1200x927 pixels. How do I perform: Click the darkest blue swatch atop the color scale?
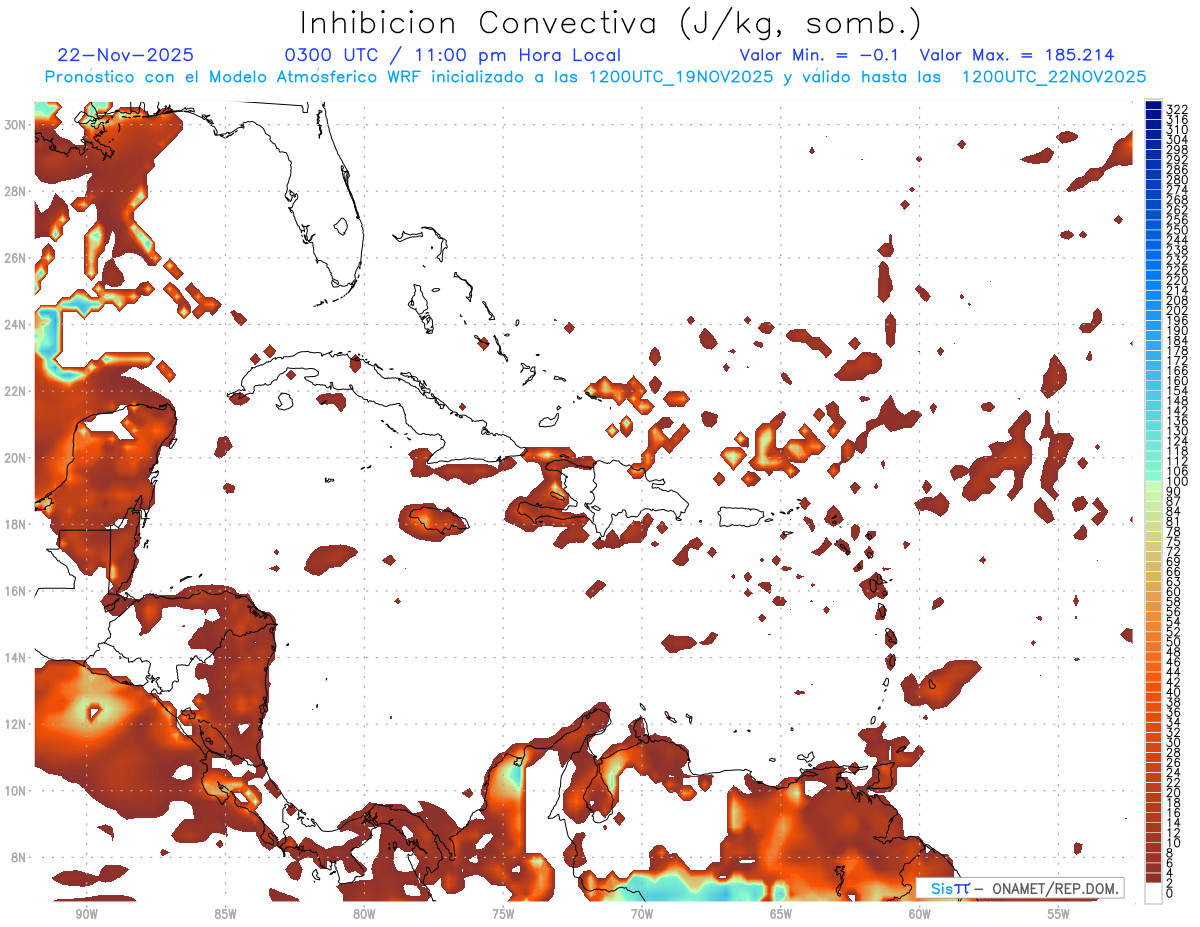click(x=1153, y=106)
